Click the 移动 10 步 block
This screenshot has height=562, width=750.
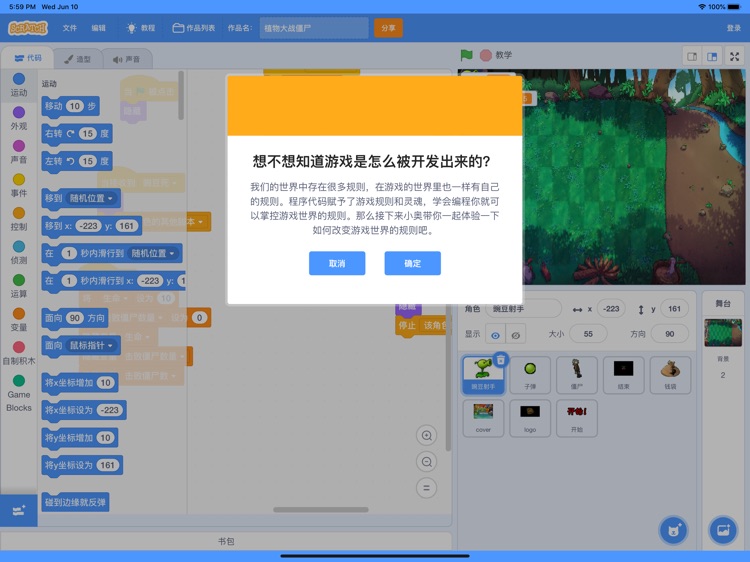[x=71, y=106]
